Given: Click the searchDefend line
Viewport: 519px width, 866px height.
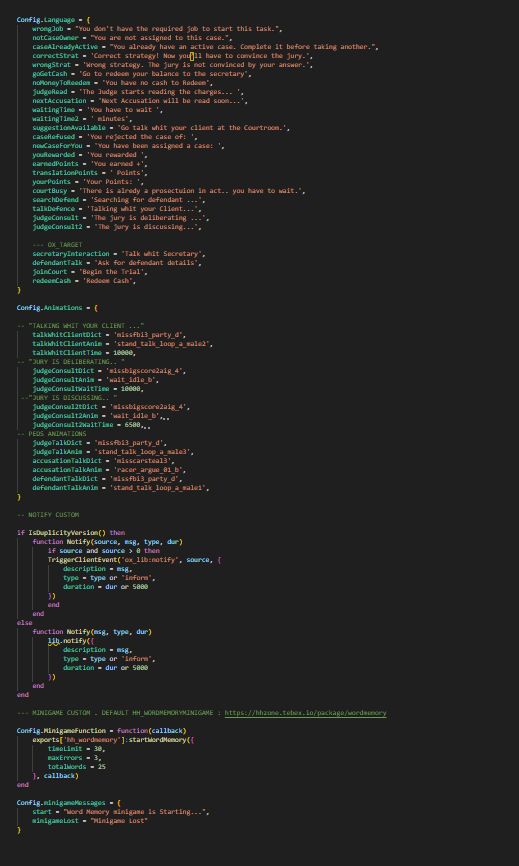Looking at the screenshot, I should [119, 200].
